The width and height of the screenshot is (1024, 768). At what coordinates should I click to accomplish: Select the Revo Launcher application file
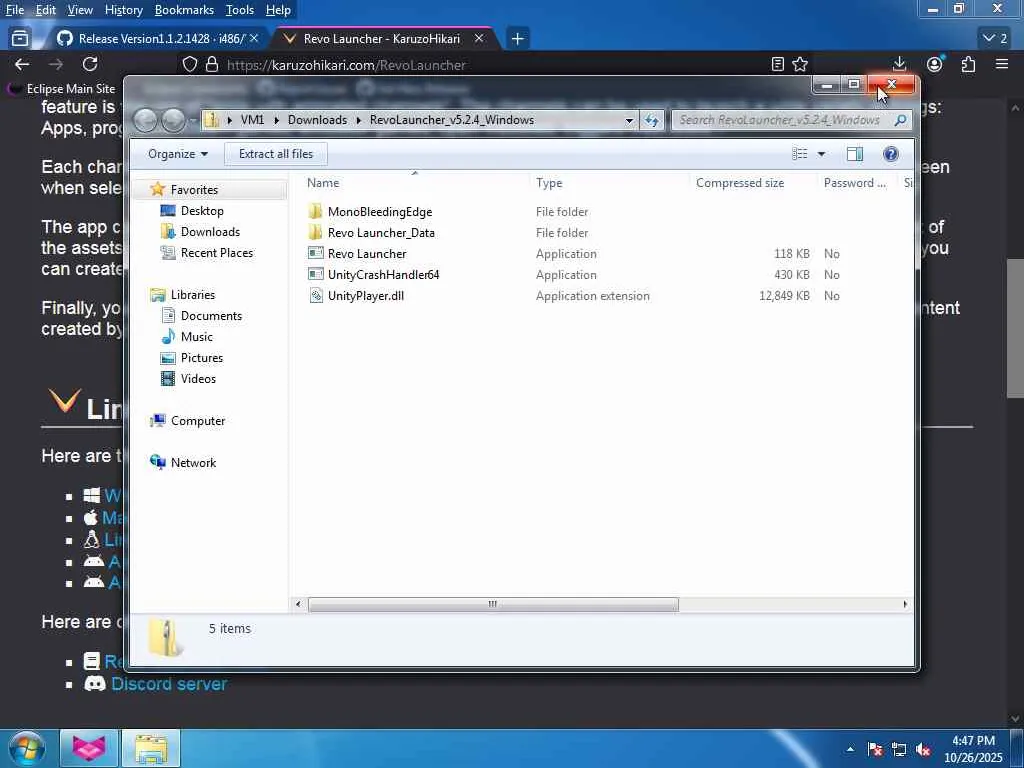coord(357,253)
